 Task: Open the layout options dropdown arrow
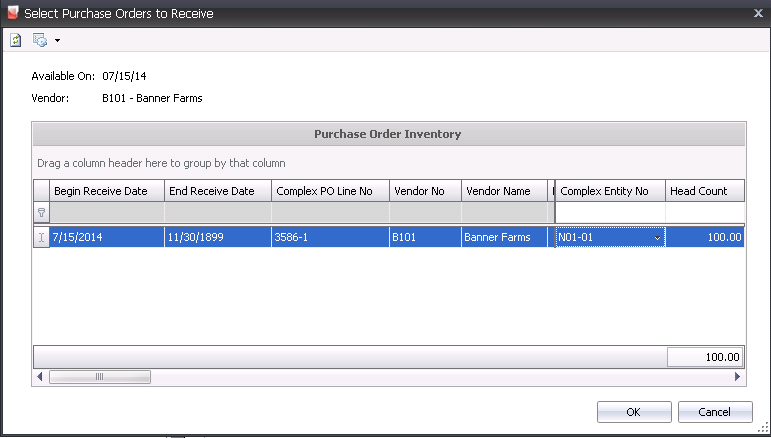pos(57,41)
